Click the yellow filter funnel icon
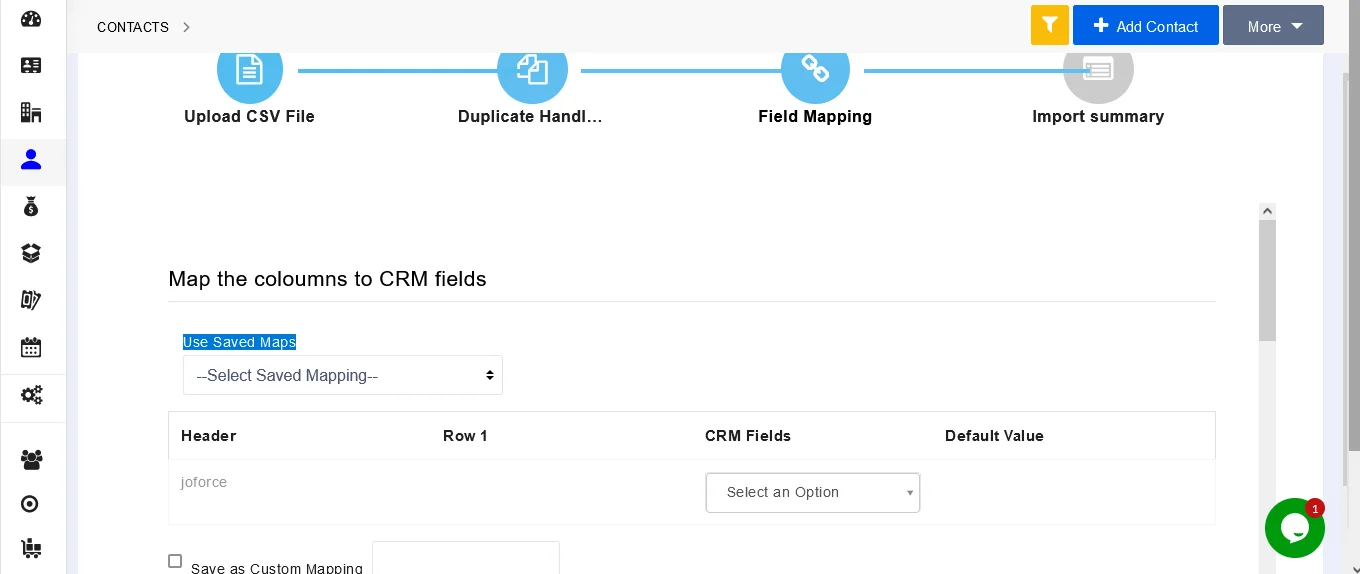This screenshot has height=574, width=1360. coord(1049,25)
